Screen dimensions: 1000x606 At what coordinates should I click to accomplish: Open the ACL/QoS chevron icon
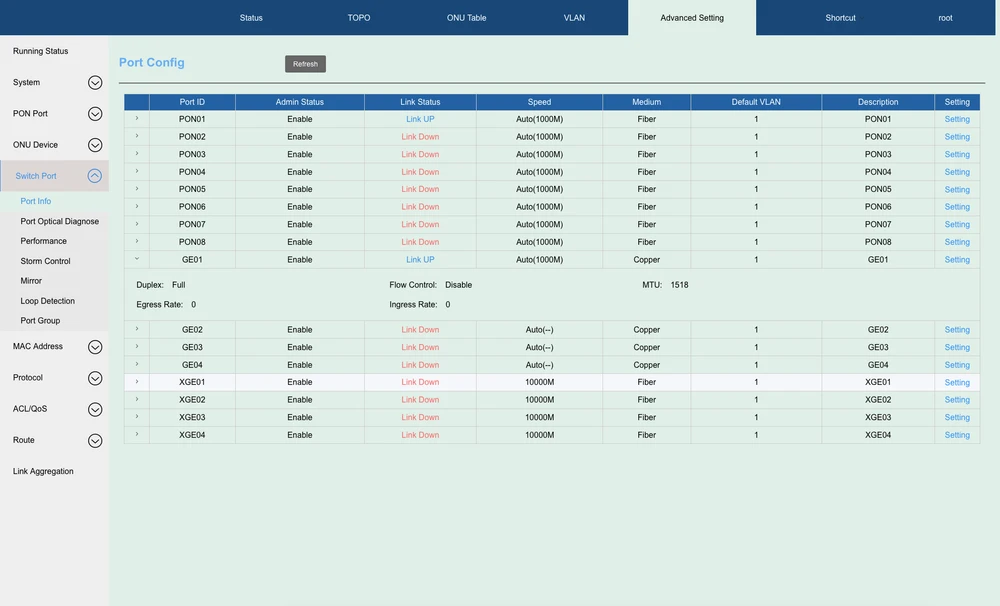(95, 409)
